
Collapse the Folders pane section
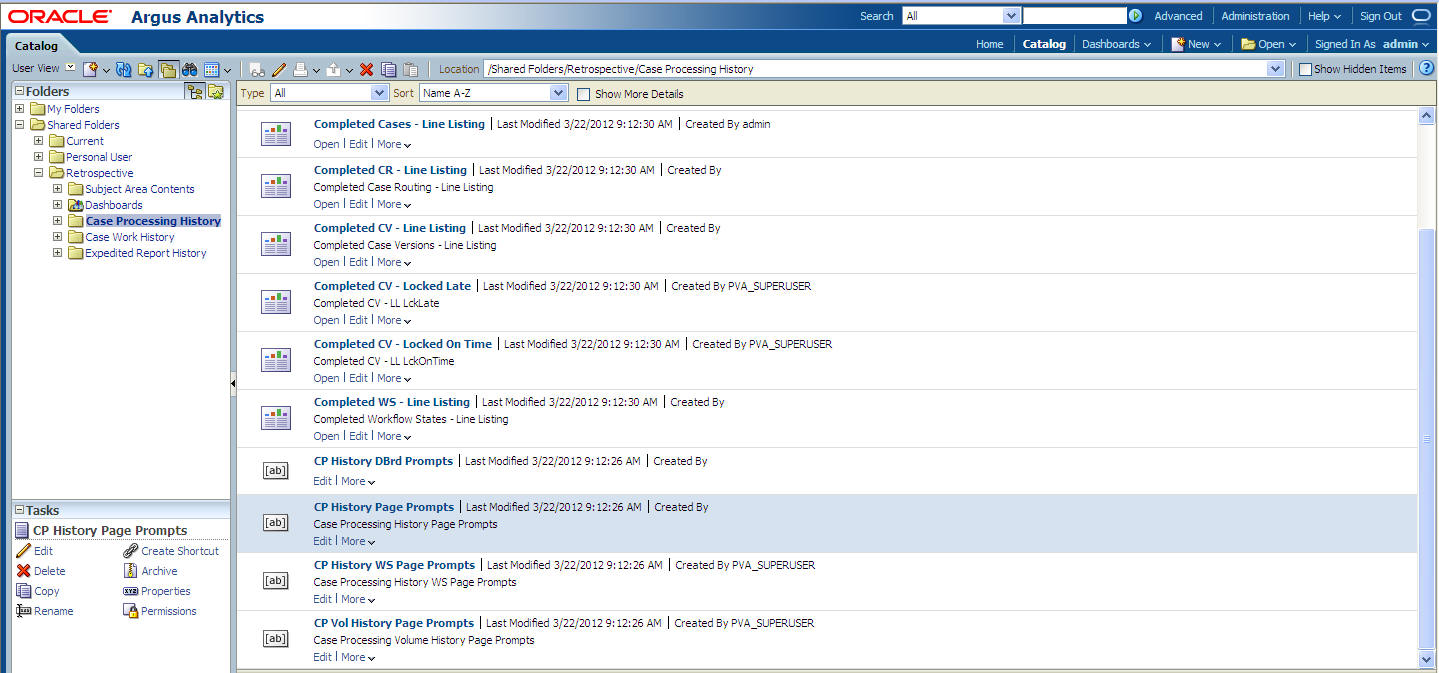click(19, 91)
